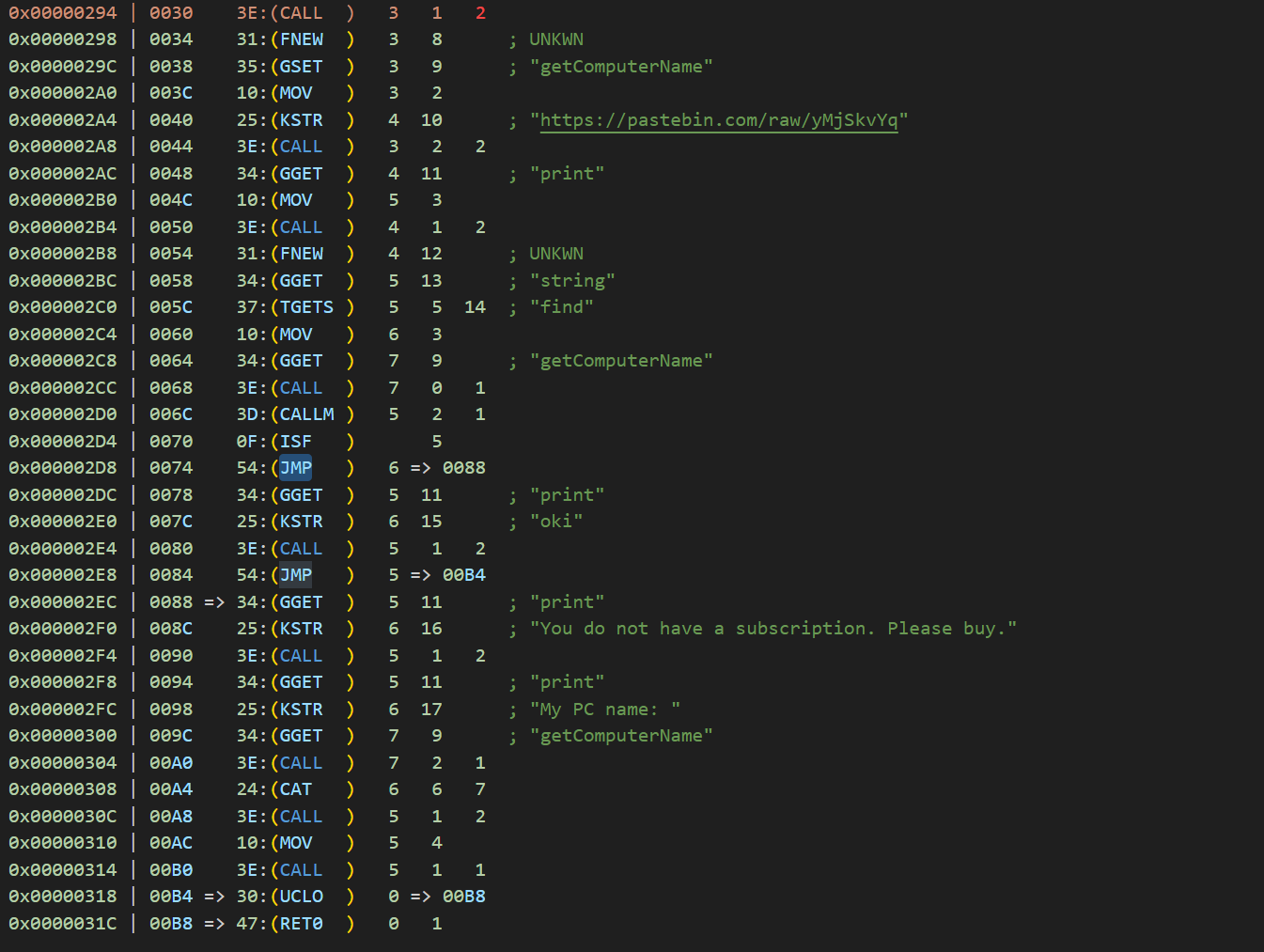Select the ISF opcode
This screenshot has height=952, width=1264.
tap(295, 442)
